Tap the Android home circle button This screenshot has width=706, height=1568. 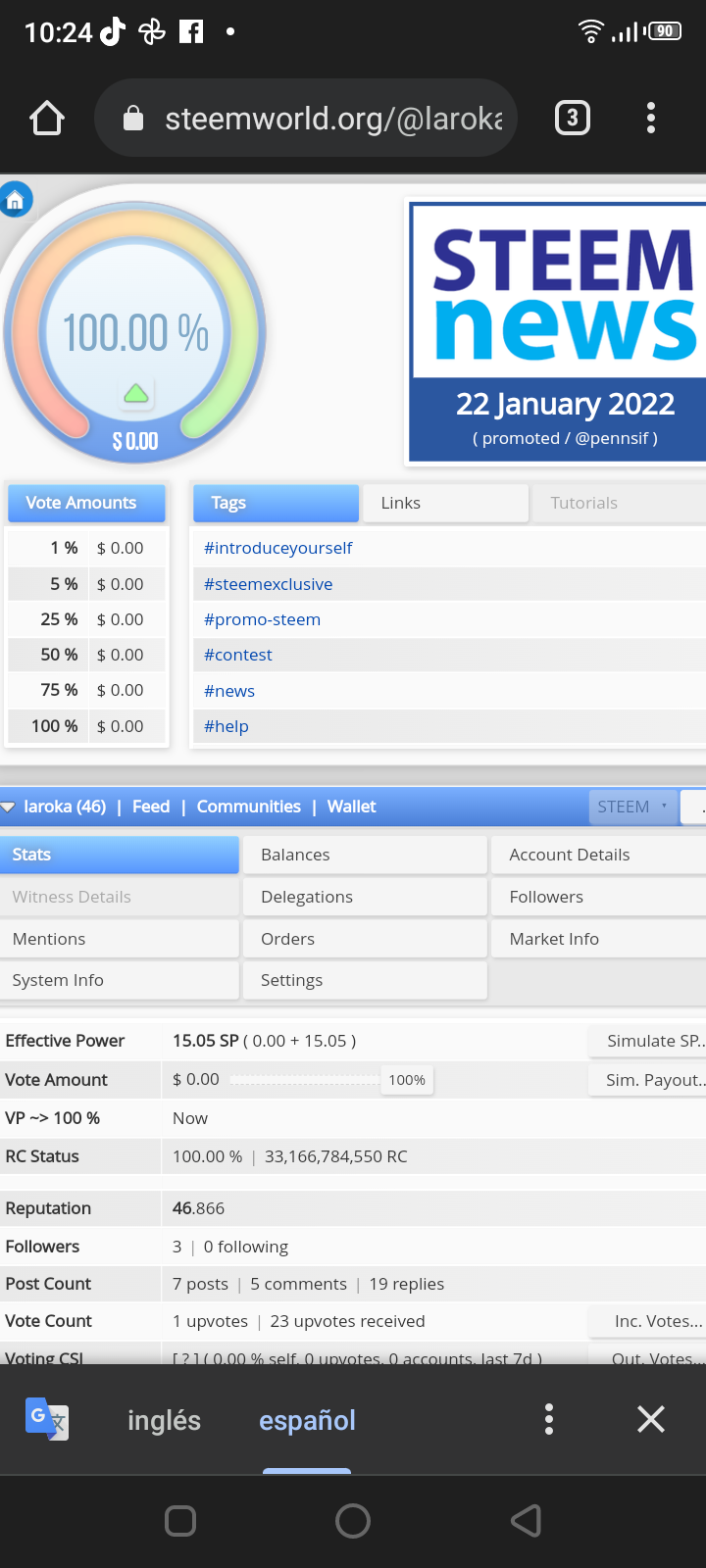pos(353,1521)
